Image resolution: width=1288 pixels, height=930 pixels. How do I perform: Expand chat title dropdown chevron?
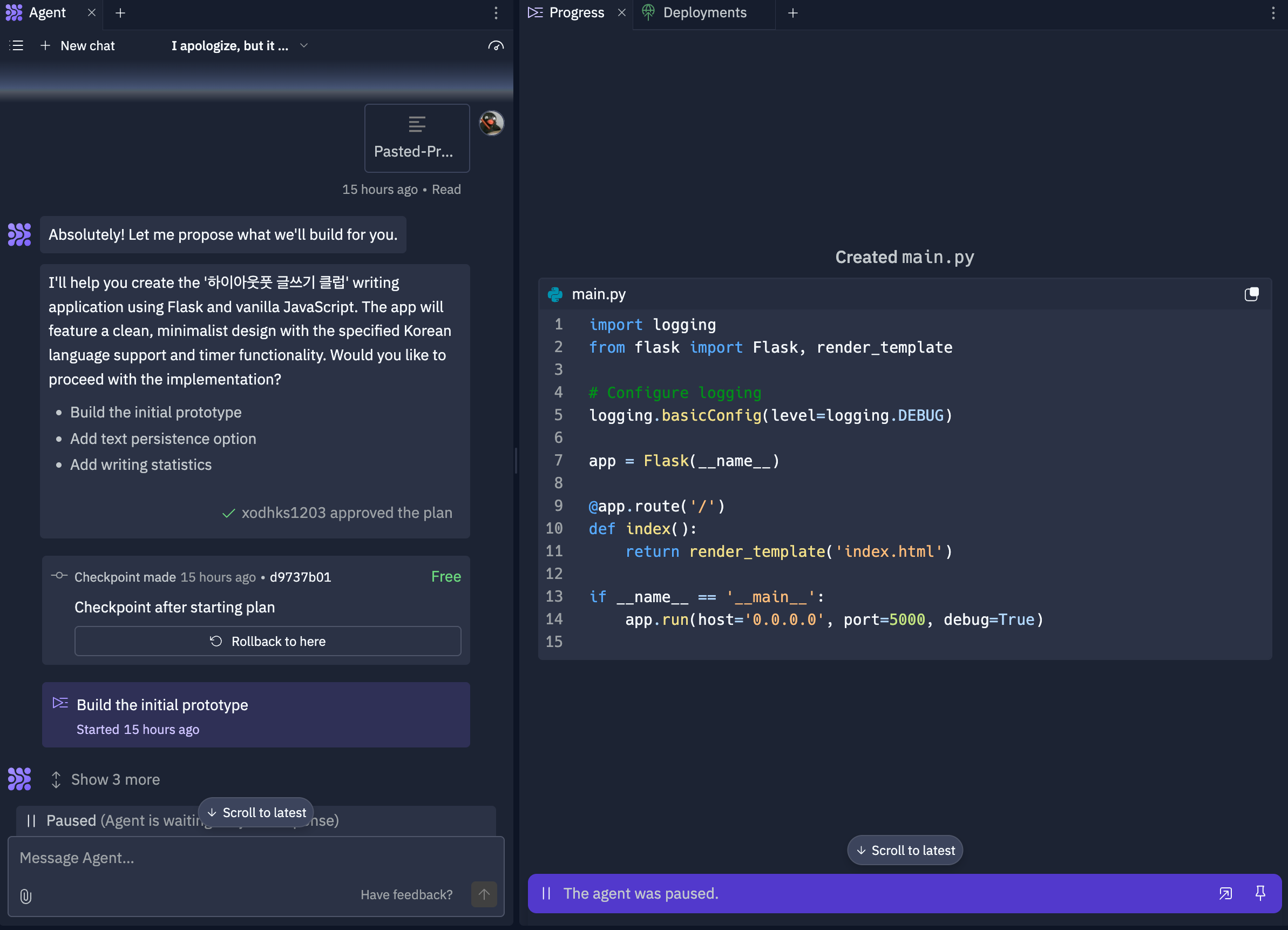click(x=304, y=45)
